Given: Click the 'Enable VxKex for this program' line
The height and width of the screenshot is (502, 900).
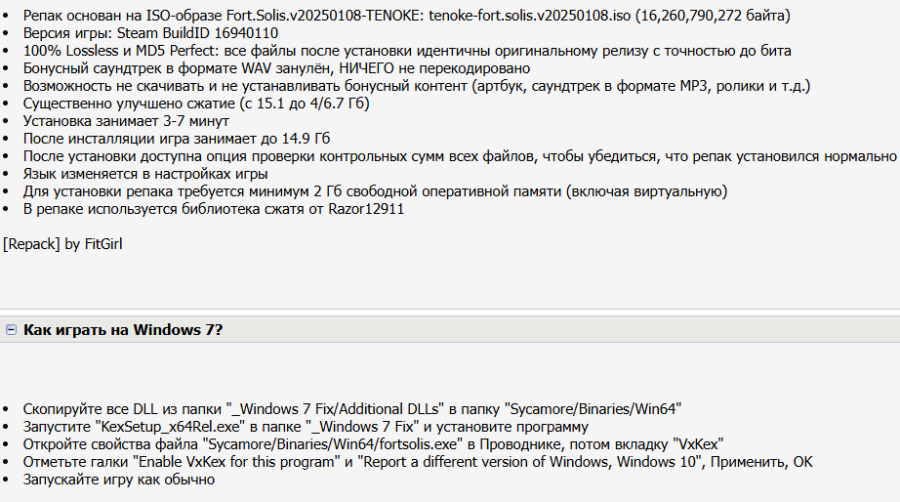Looking at the screenshot, I should (418, 462).
